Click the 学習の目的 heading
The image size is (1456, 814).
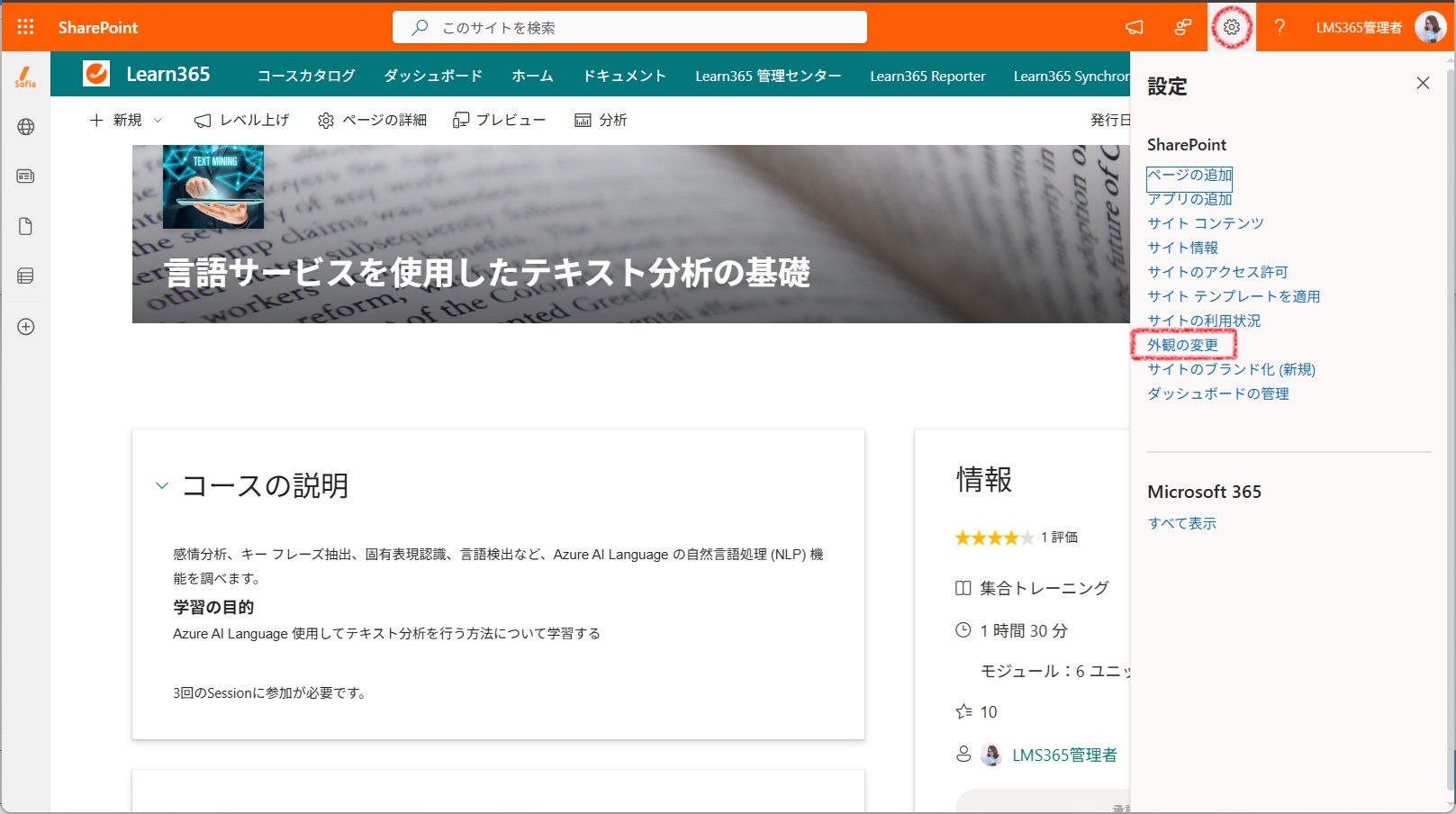pyautogui.click(x=213, y=607)
